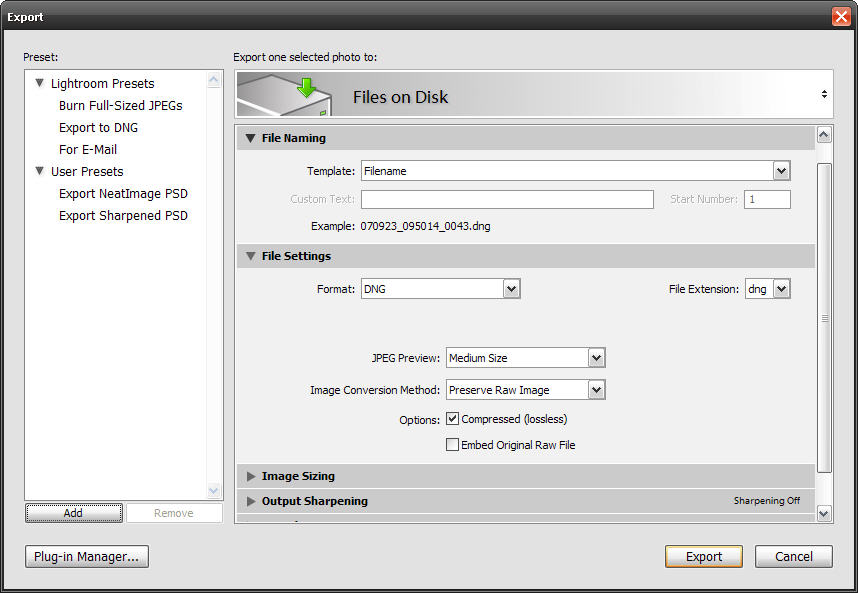
Task: Click the example filename 070923_095014_0043.dng
Action: [425, 226]
